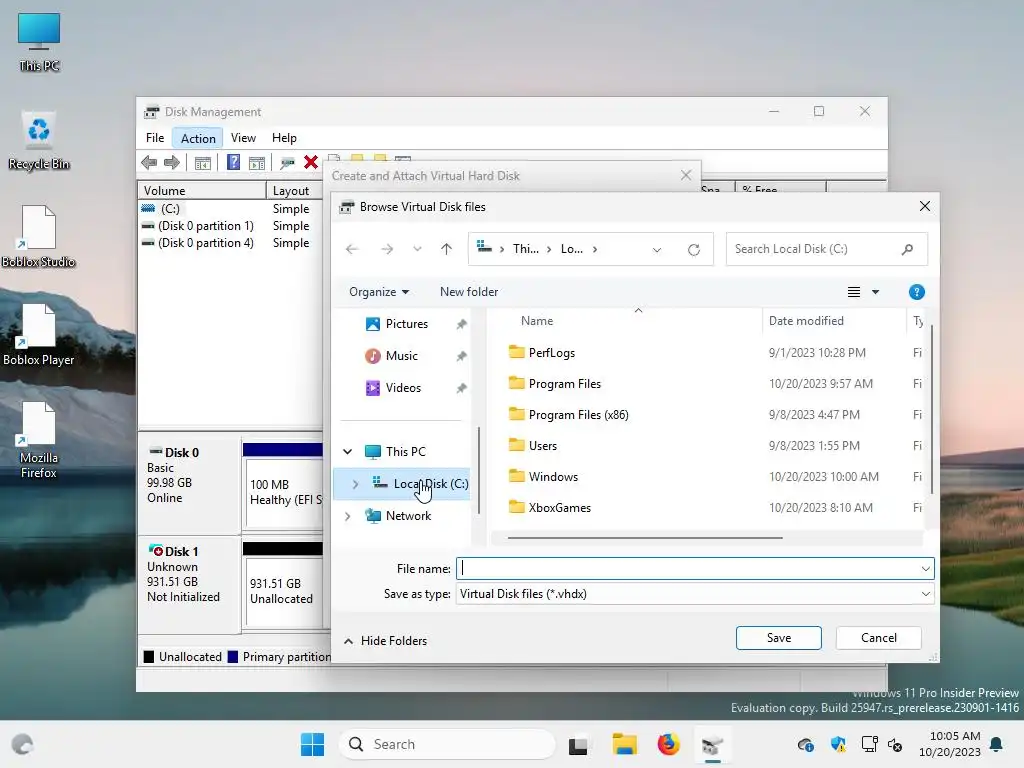Open the File name history dropdown
This screenshot has width=1024, height=768.
(x=925, y=569)
